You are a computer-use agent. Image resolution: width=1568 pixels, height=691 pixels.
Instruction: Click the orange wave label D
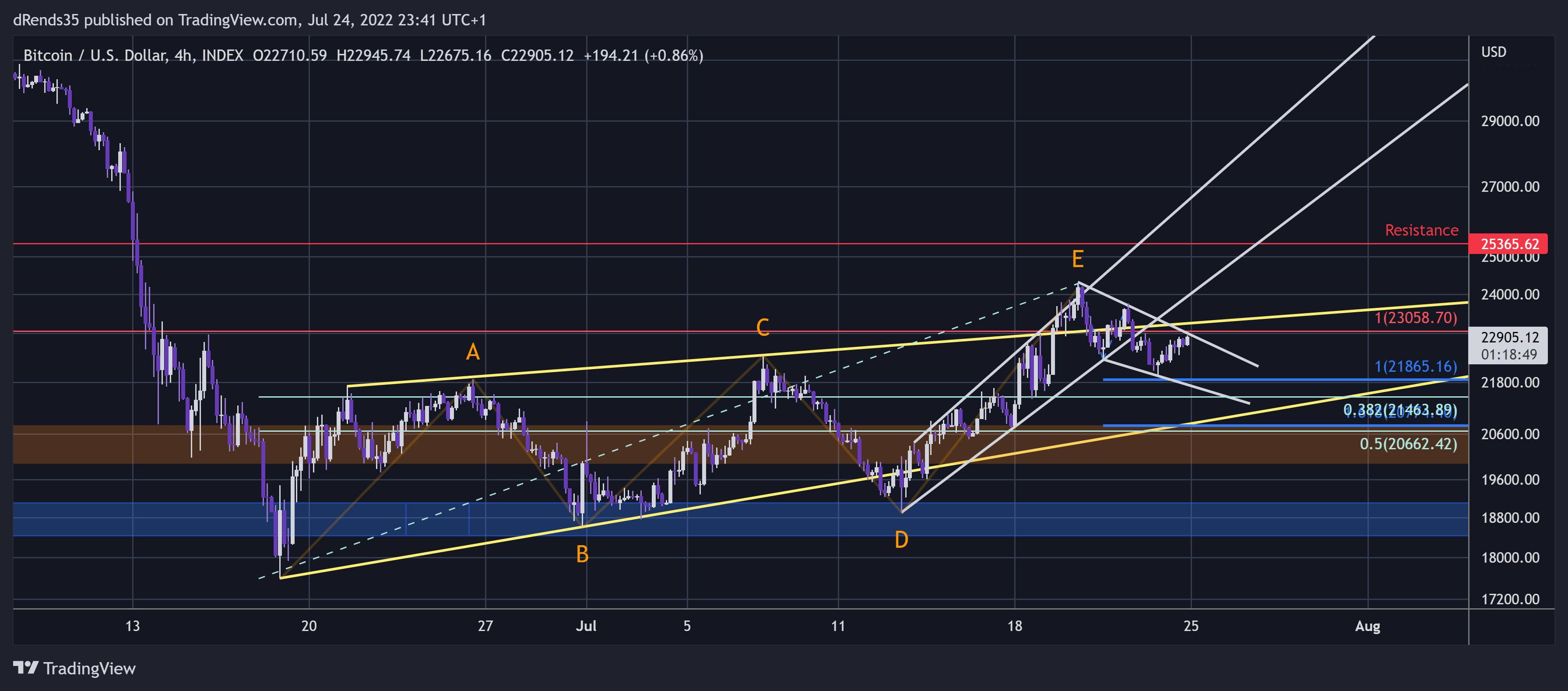tap(901, 539)
